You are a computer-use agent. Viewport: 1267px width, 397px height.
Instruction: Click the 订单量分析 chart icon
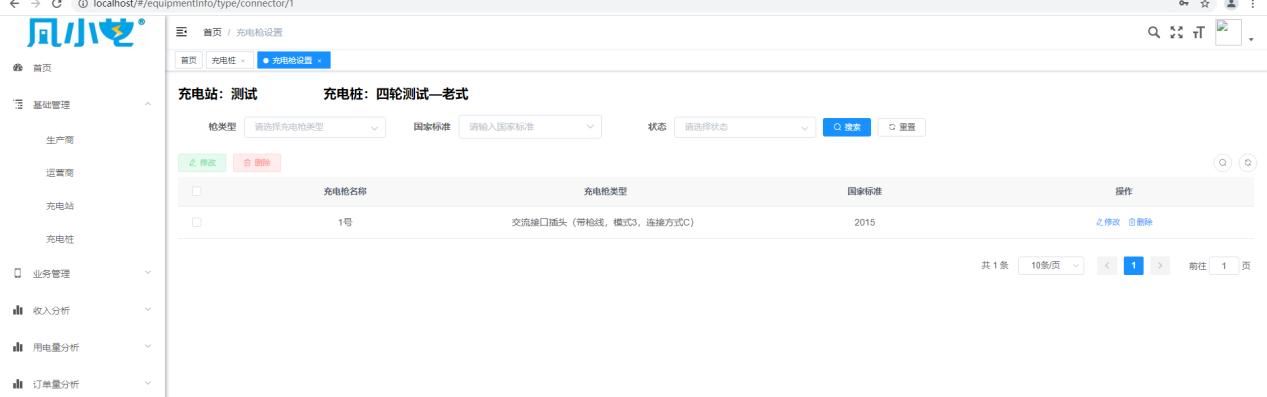click(17, 384)
